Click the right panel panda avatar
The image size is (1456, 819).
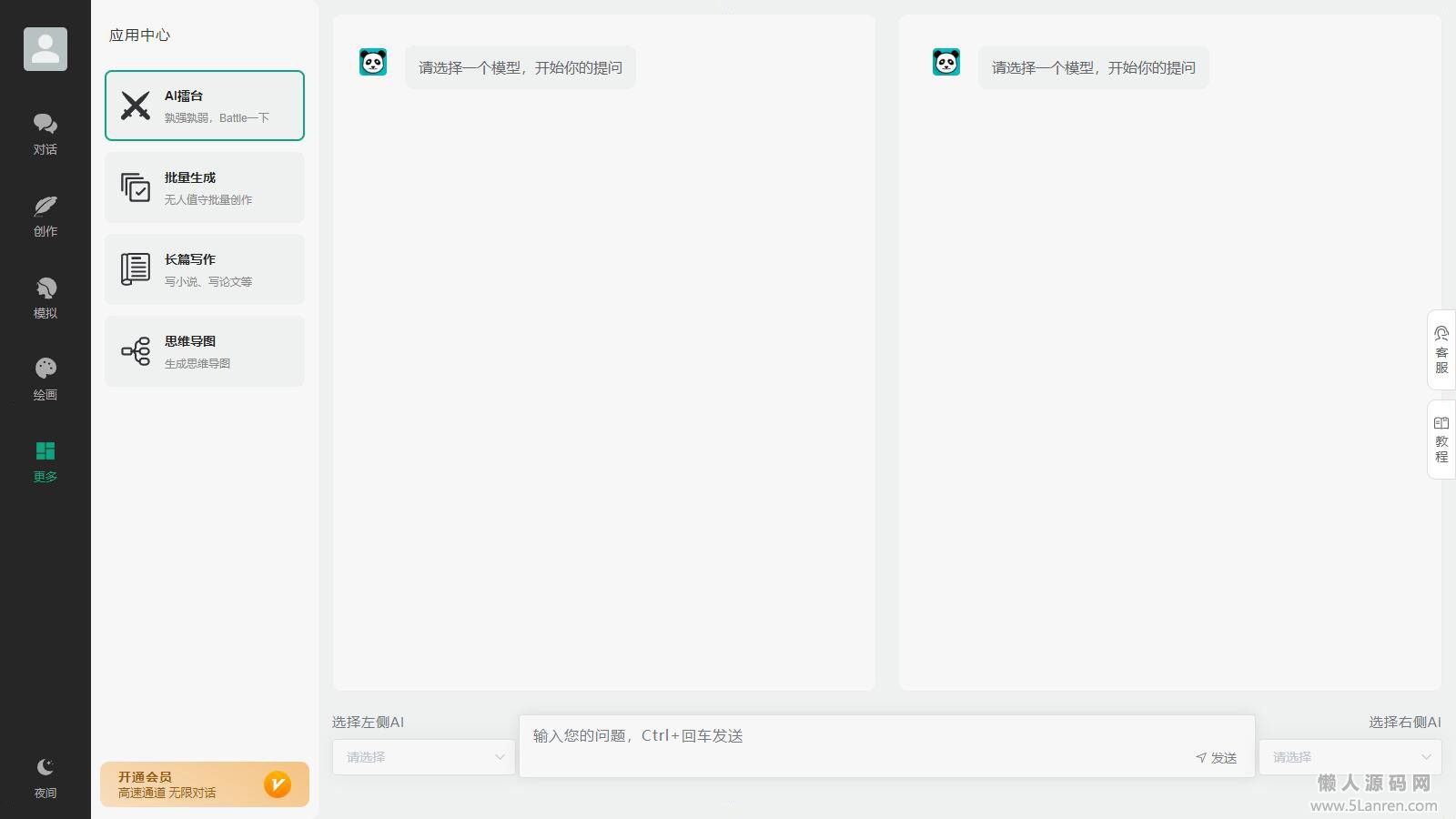[x=946, y=62]
